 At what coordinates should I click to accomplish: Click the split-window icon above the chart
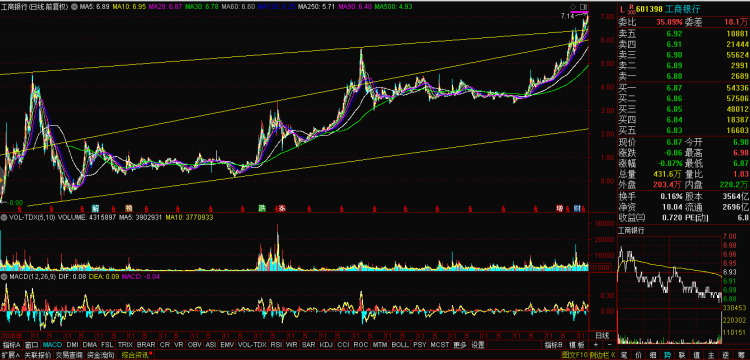pos(583,6)
